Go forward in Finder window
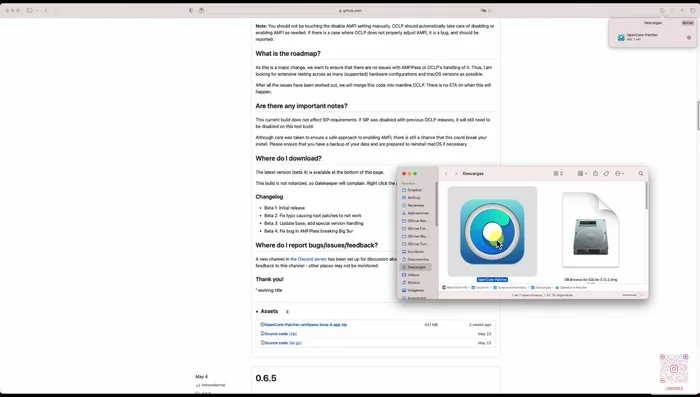Image resolution: width=700 pixels, height=397 pixels. (456, 174)
